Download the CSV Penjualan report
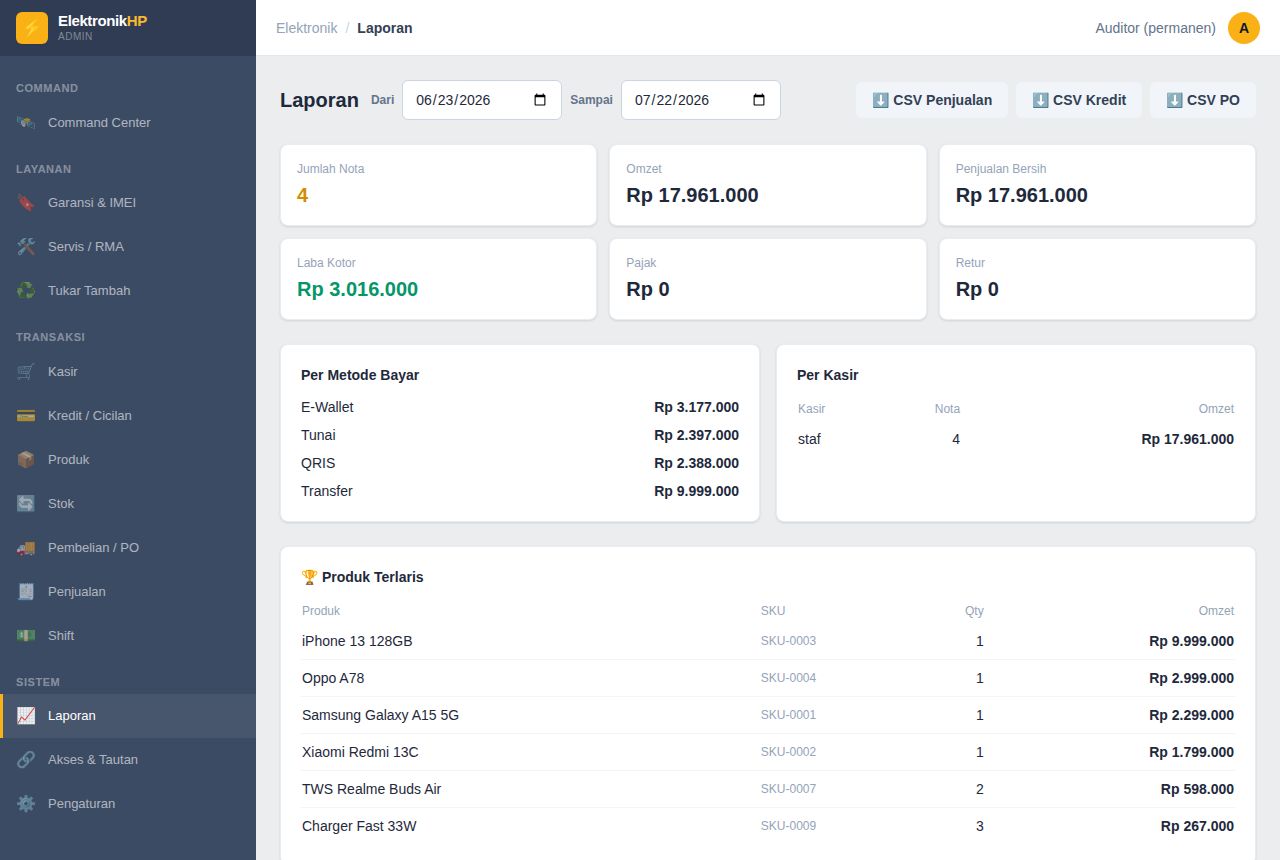Screen dimensions: 1280x860 [932, 100]
